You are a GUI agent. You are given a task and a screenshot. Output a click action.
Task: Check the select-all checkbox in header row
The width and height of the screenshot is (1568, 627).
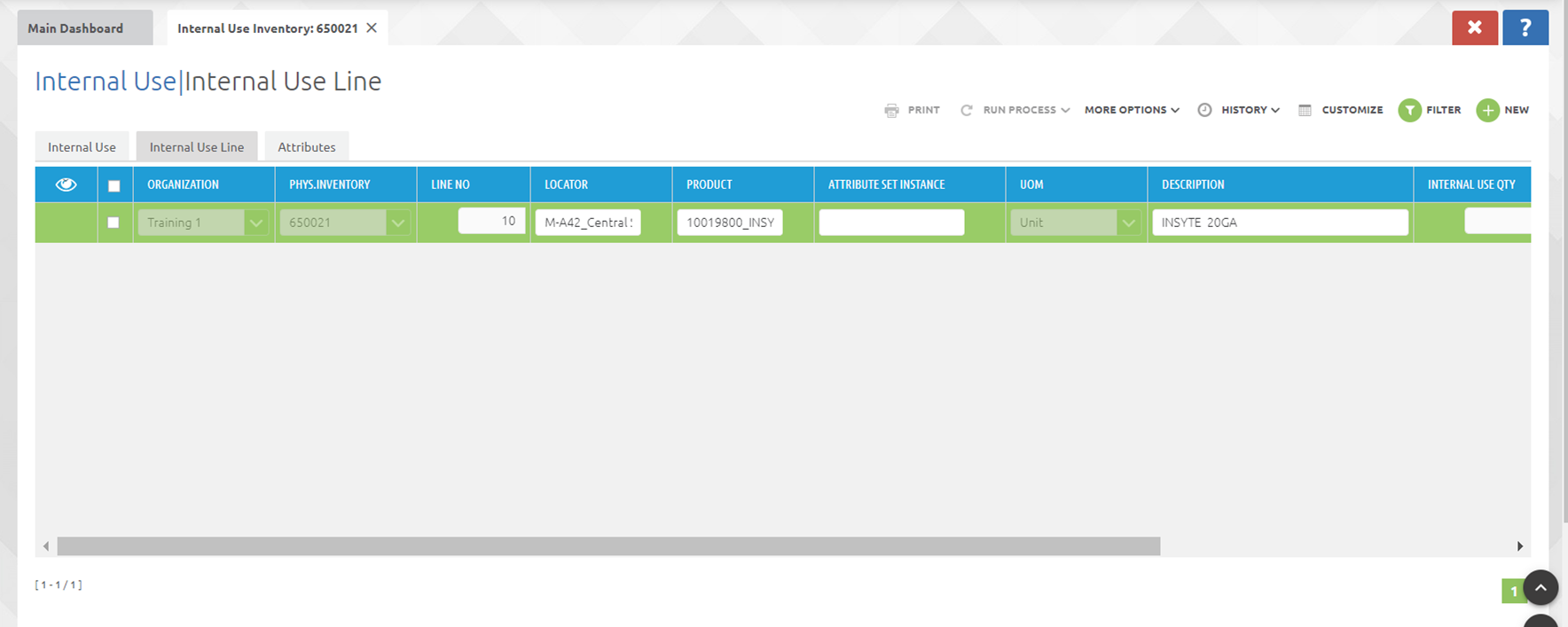pos(114,185)
